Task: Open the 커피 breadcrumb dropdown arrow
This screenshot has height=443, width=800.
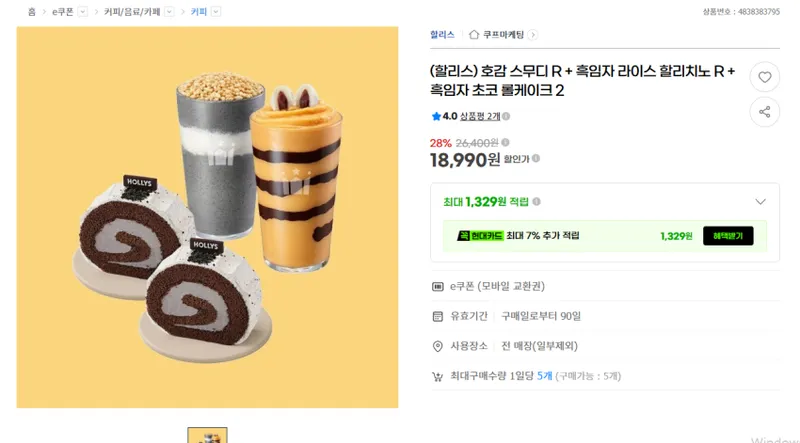Action: click(216, 11)
